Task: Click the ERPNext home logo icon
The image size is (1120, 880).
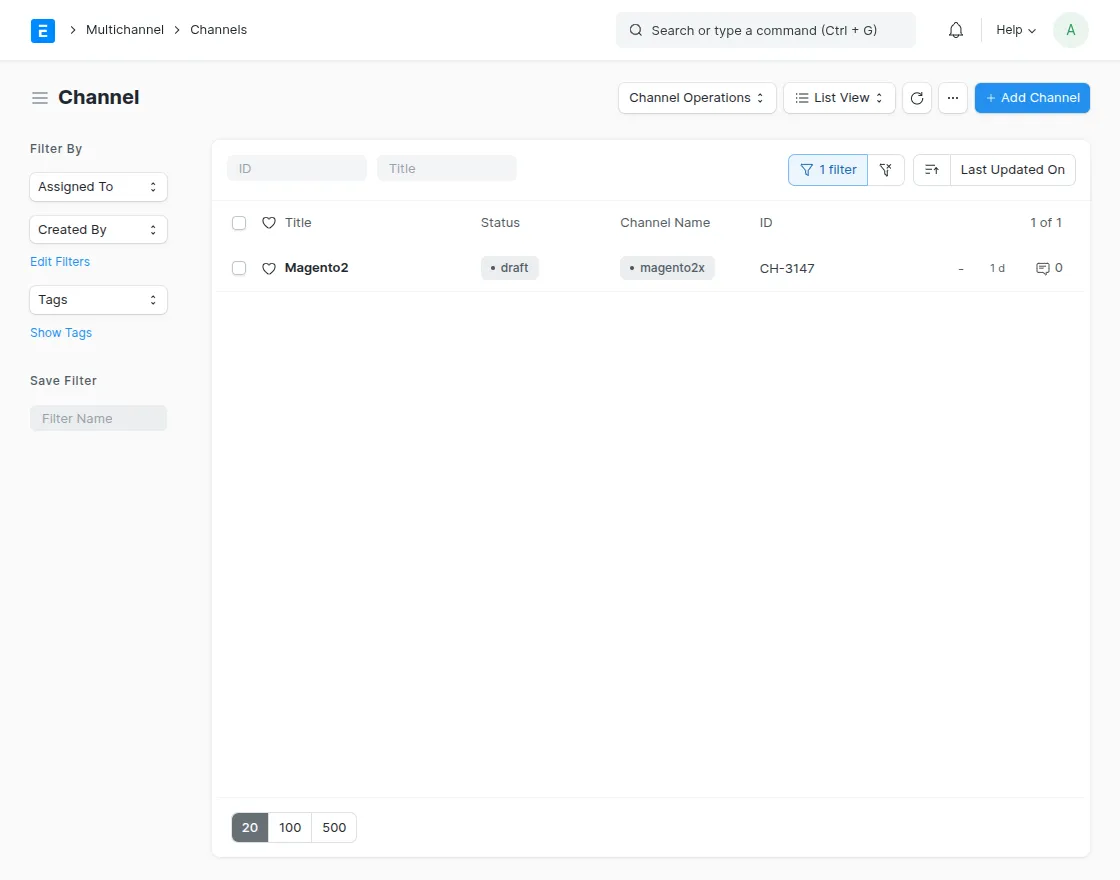Action: point(43,30)
